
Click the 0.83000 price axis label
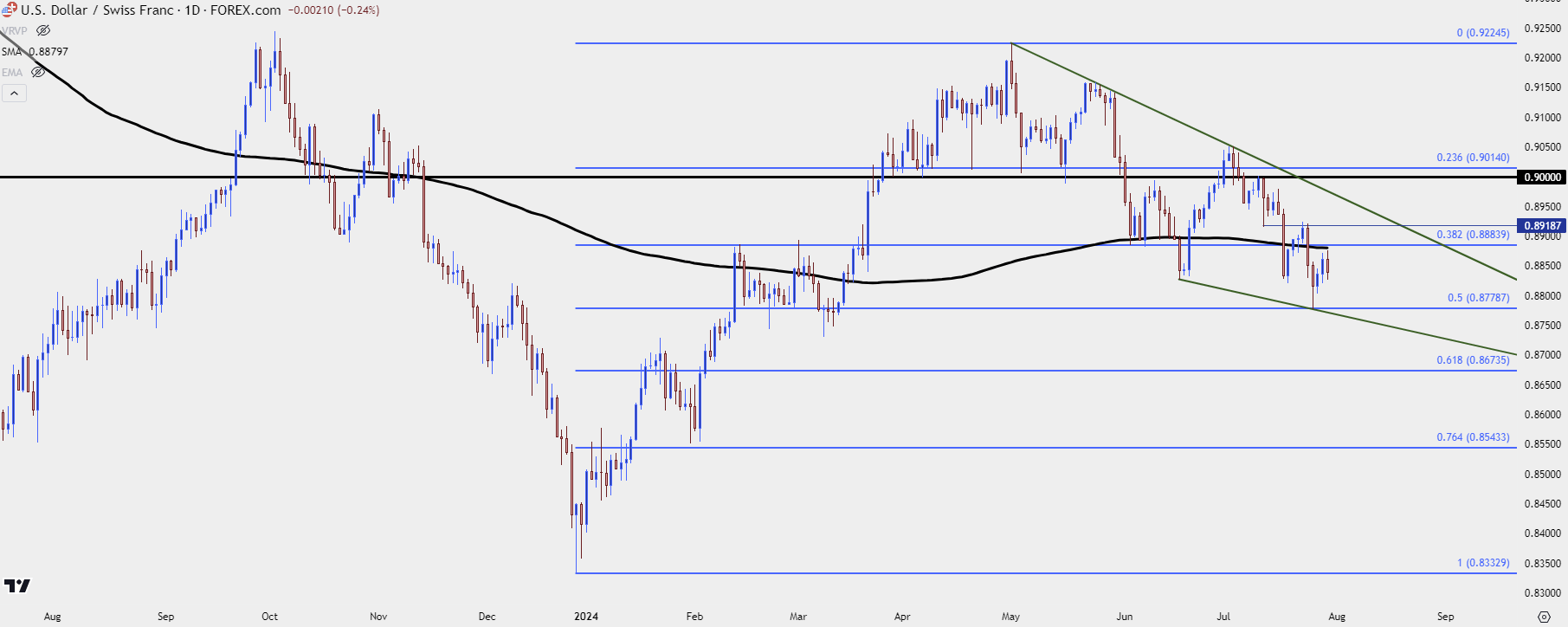tap(1542, 593)
